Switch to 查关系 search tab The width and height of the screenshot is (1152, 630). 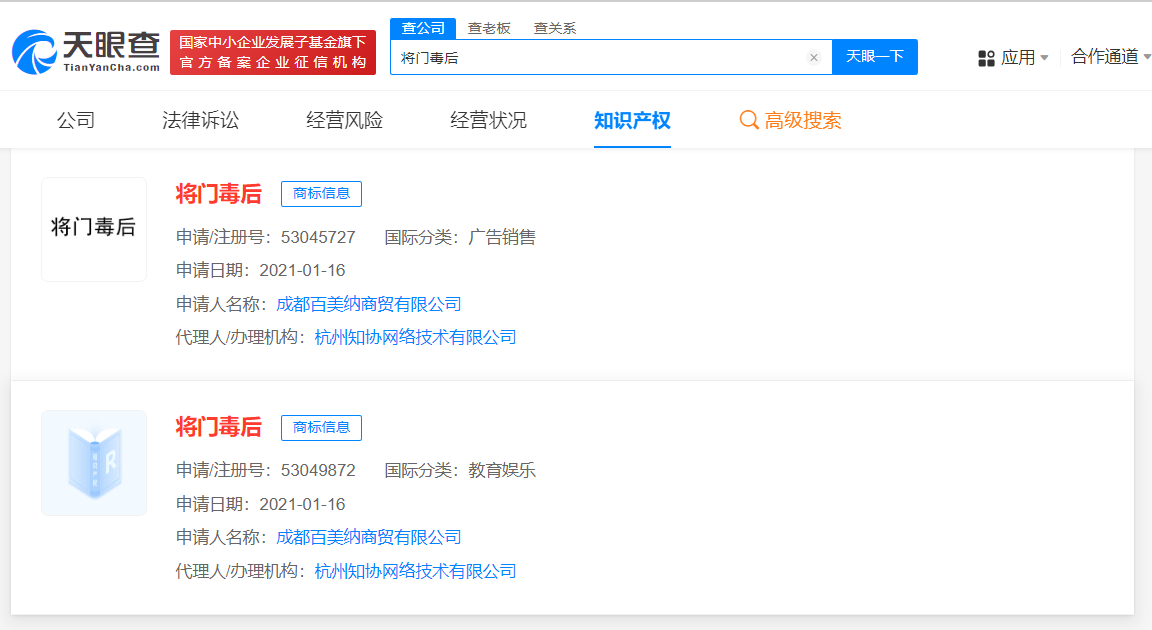click(554, 28)
